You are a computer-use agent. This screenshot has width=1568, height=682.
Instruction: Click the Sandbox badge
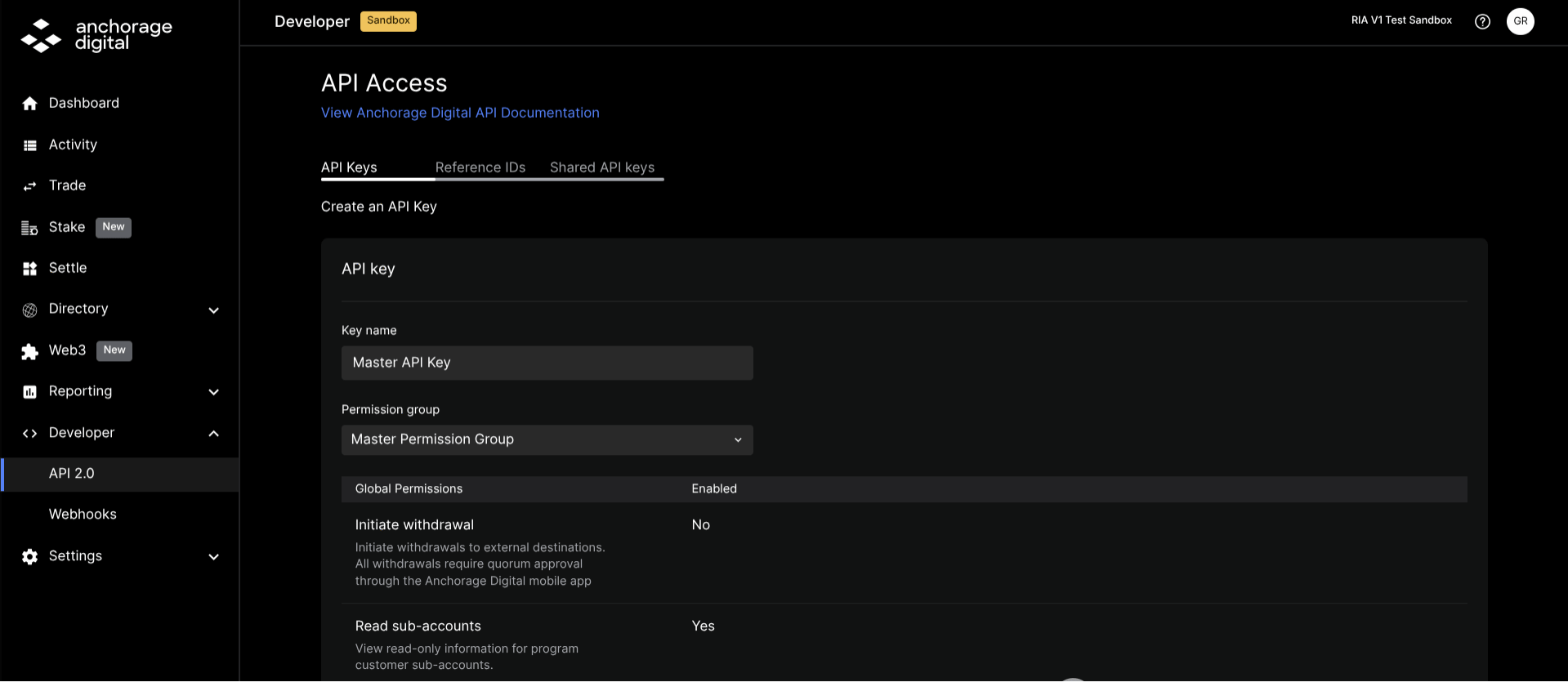(388, 21)
